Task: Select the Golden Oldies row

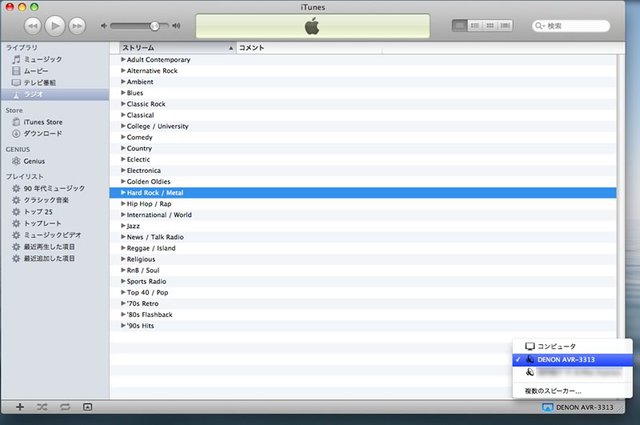Action: tap(363, 181)
